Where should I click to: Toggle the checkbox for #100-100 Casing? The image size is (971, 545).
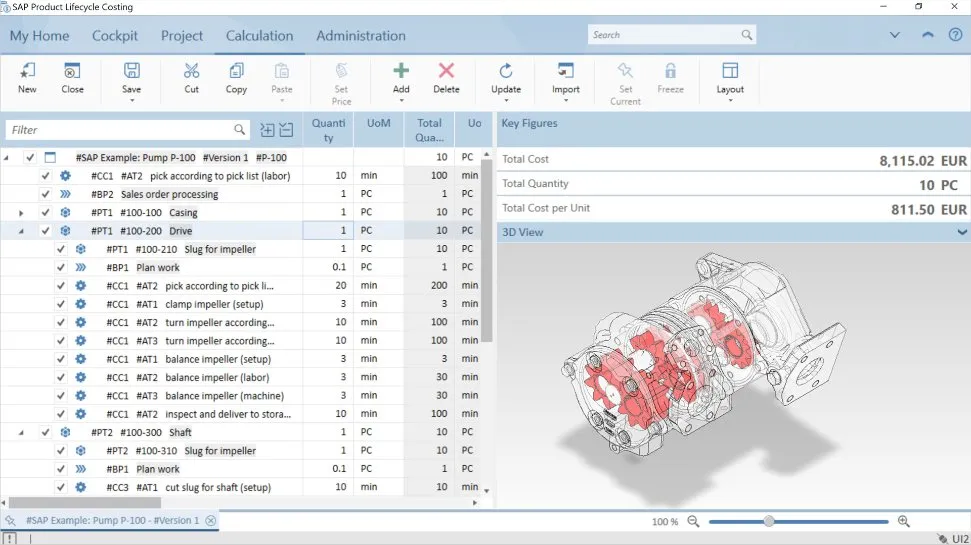click(46, 212)
